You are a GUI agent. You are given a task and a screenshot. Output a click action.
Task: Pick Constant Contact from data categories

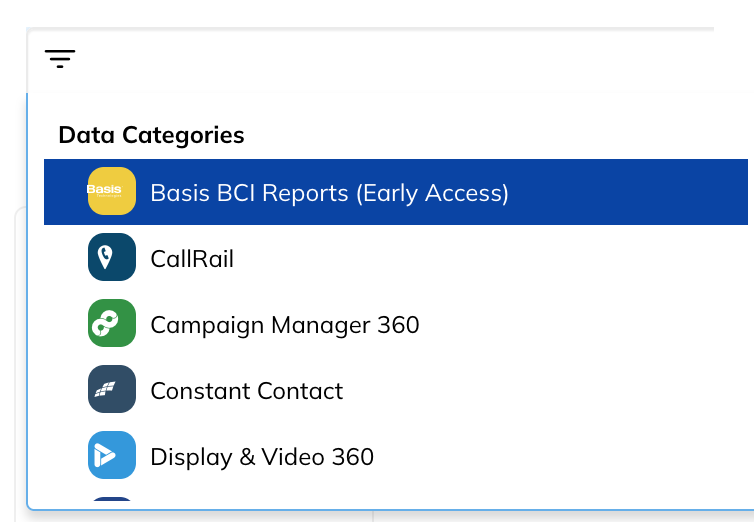[396, 389]
